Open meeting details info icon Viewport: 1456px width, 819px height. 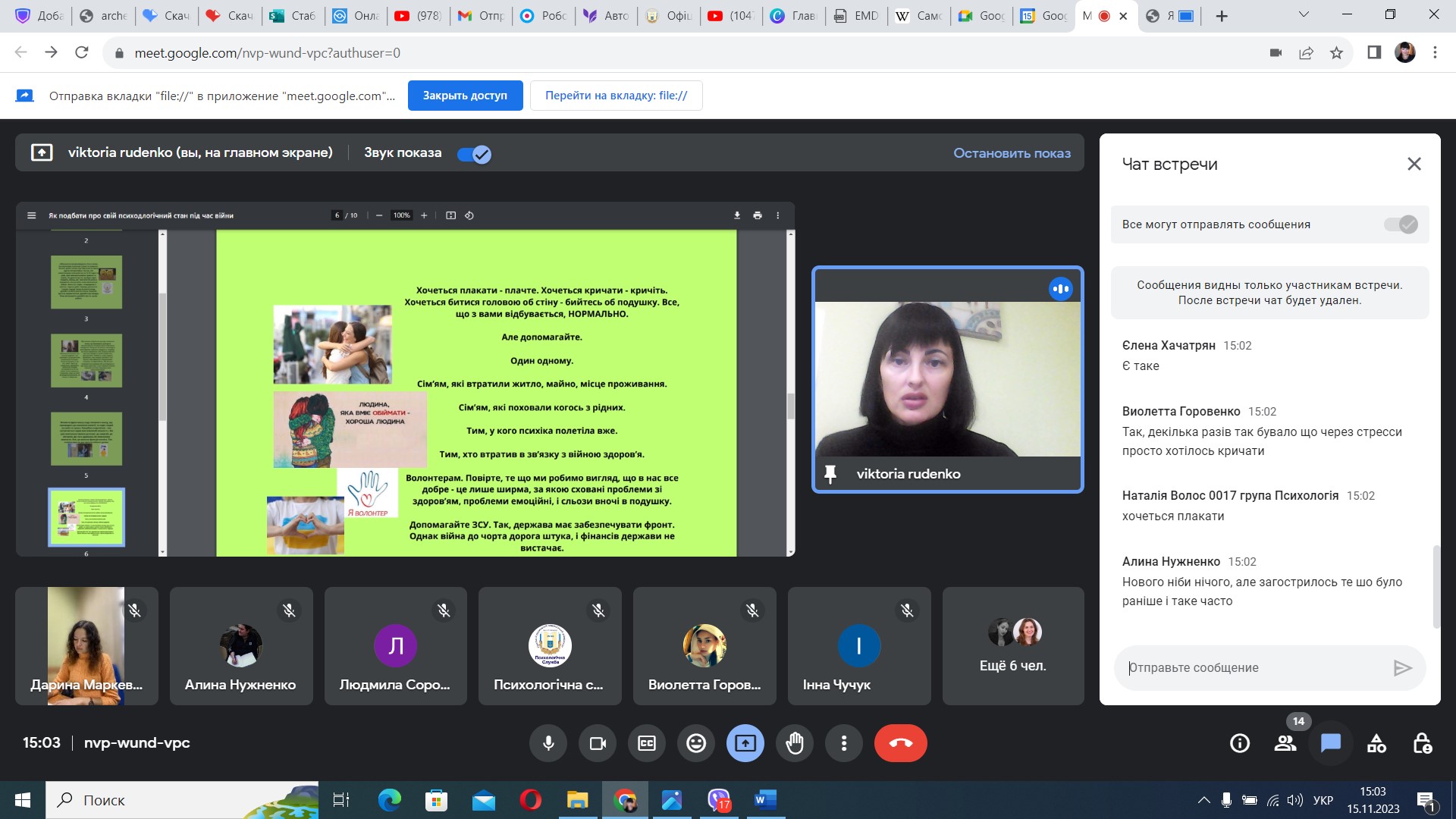click(1240, 743)
